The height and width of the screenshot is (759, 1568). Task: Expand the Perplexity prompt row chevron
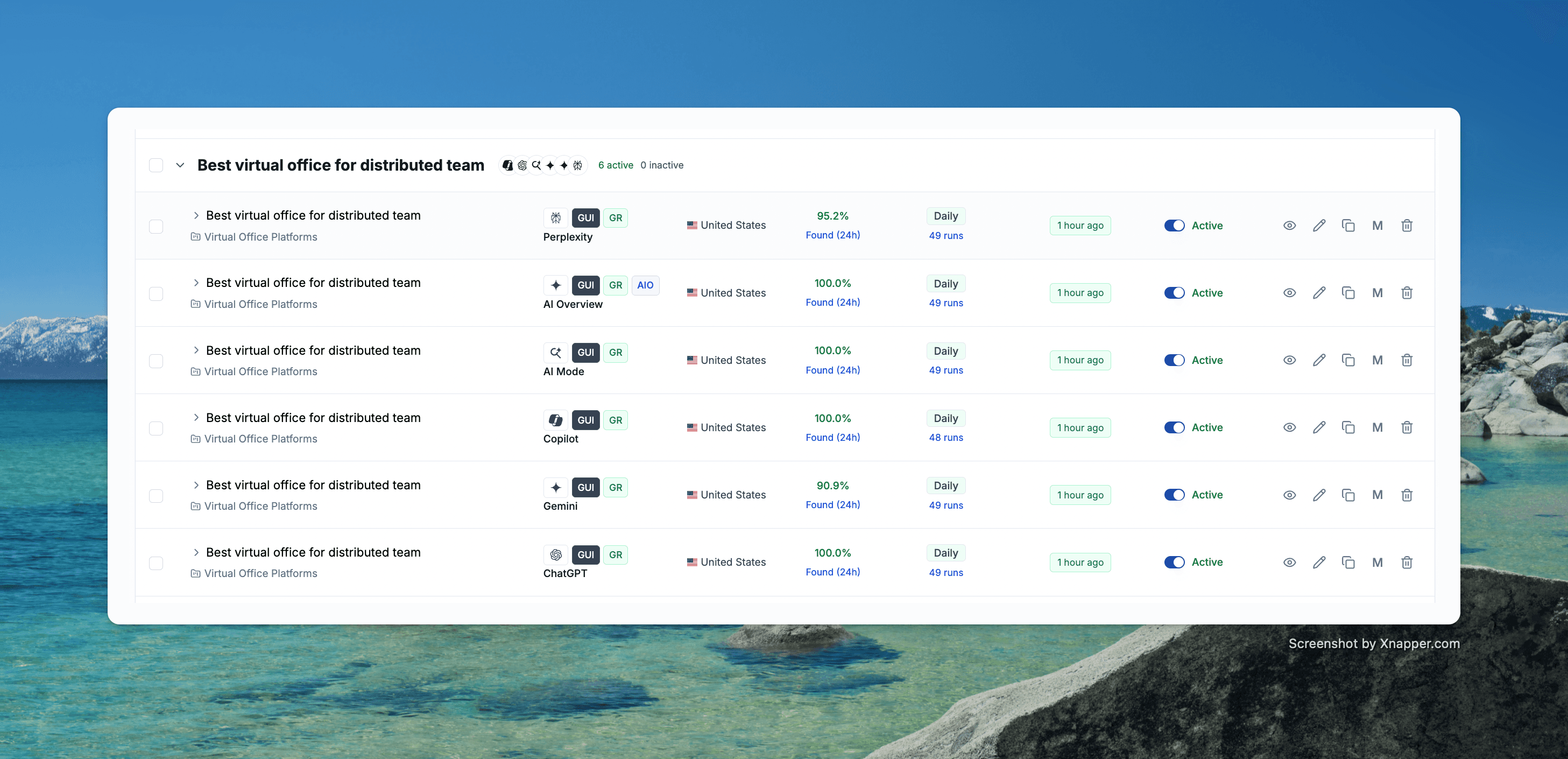coord(196,215)
